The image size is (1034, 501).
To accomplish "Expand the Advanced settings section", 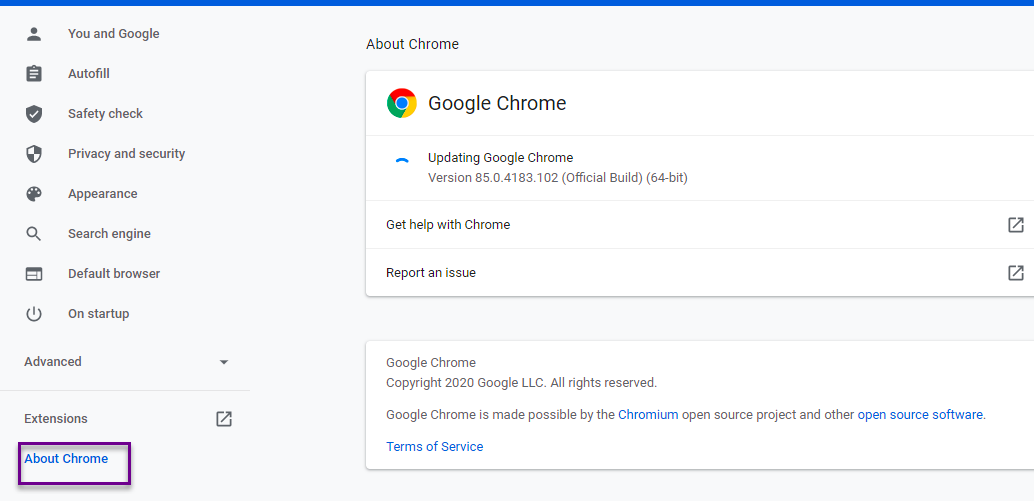I will [x=53, y=362].
